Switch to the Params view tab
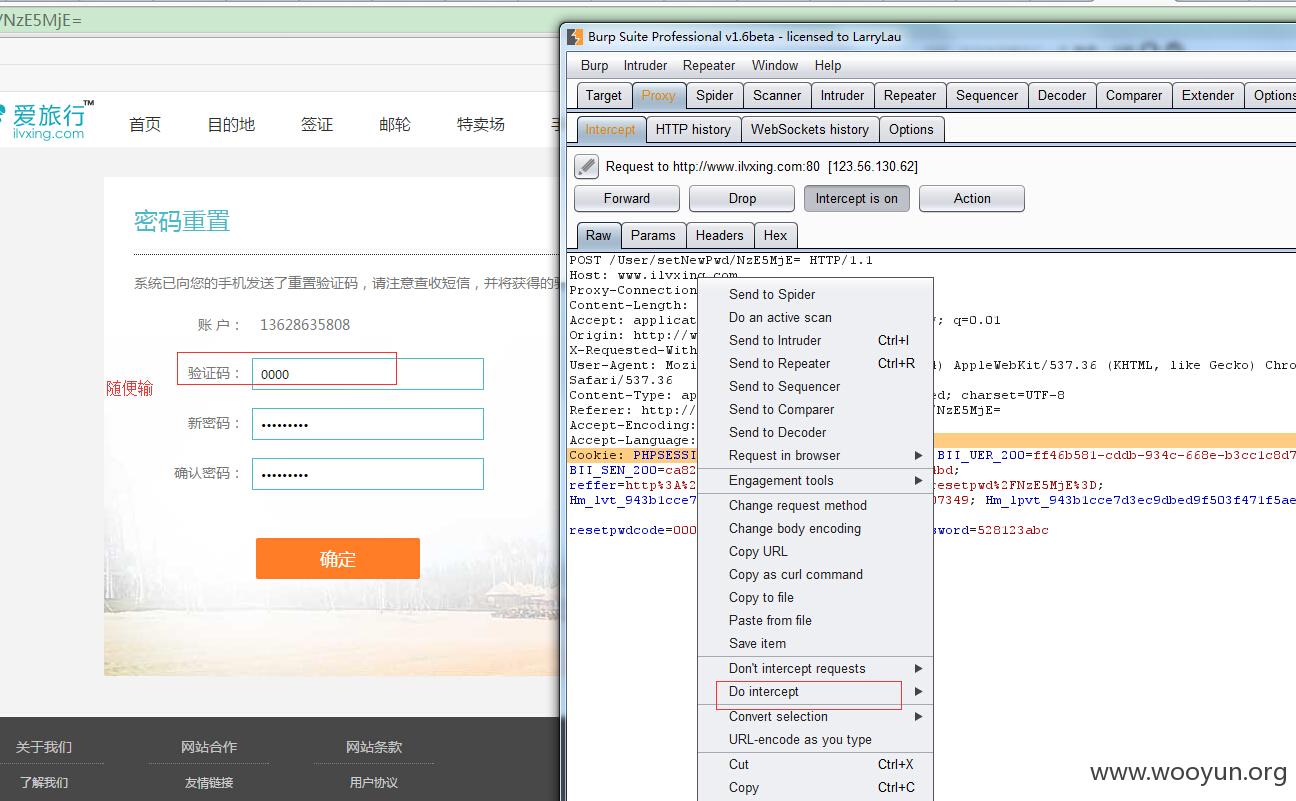Screen dimensions: 1296x801 click(653, 235)
